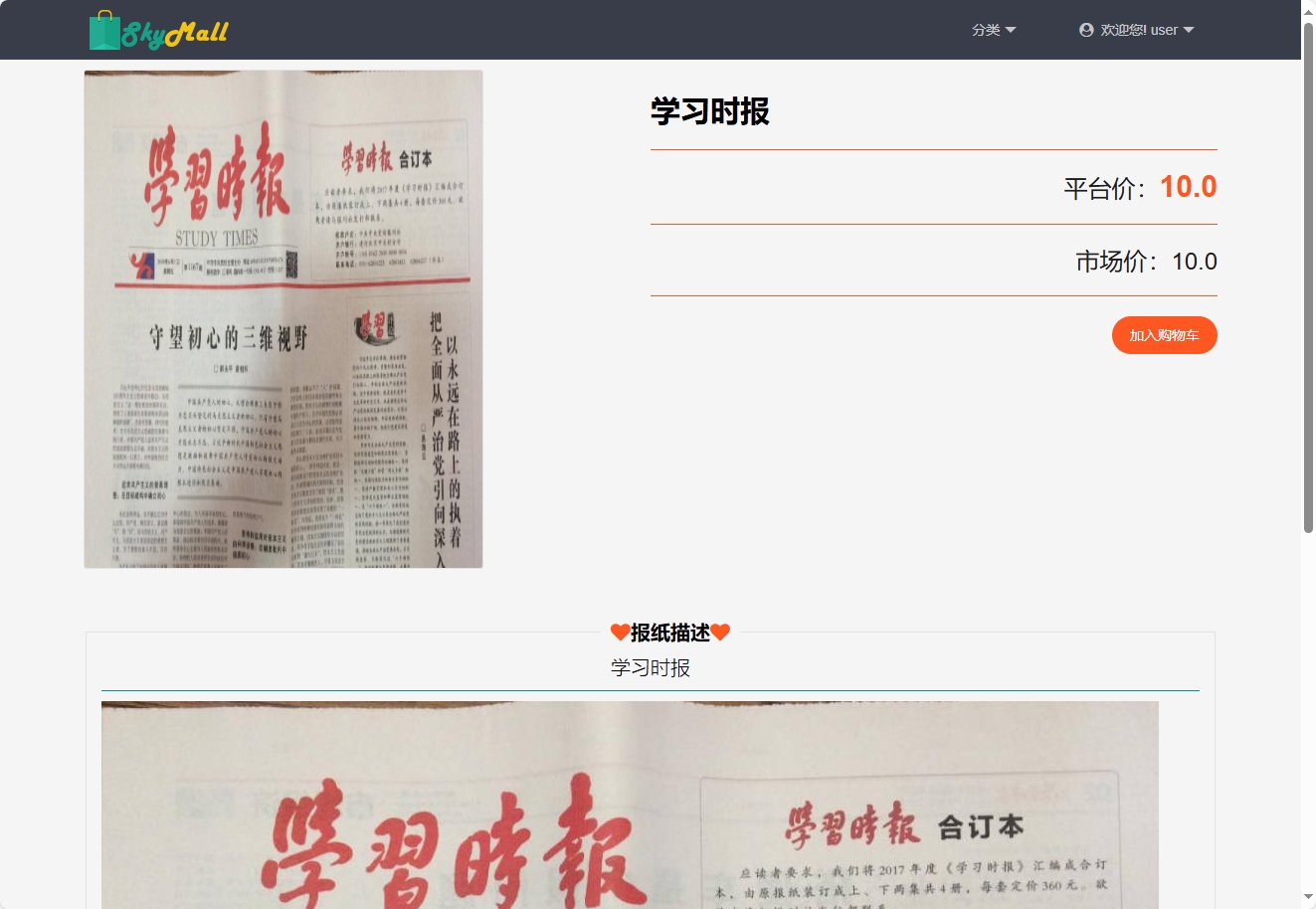Click the user avatar icon in navbar
The width and height of the screenshot is (1316, 909).
[x=1084, y=30]
